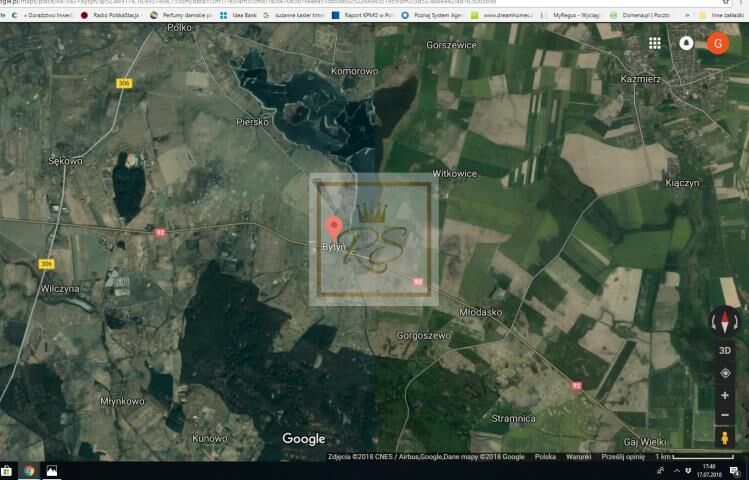Open the www.dreamhomes bookmark

coord(502,15)
